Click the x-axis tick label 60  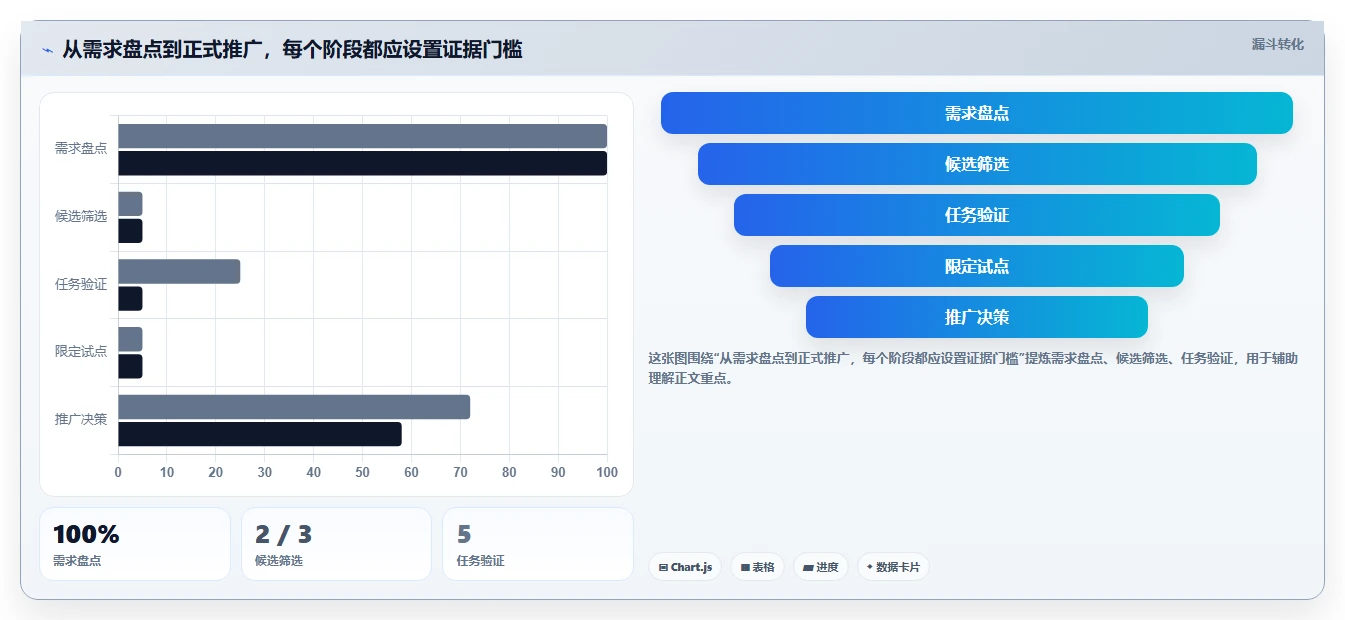pos(411,473)
